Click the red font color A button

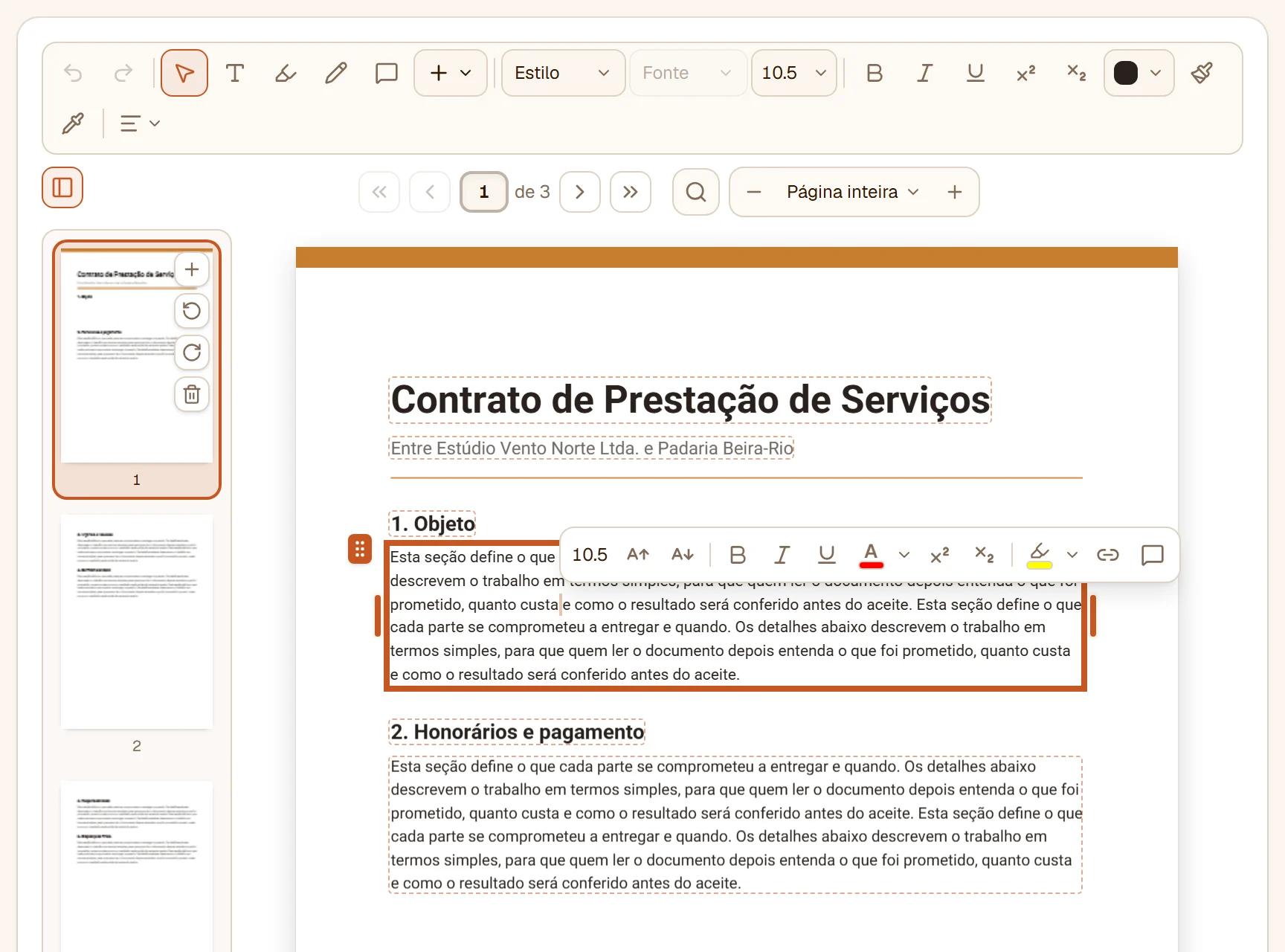tap(872, 555)
